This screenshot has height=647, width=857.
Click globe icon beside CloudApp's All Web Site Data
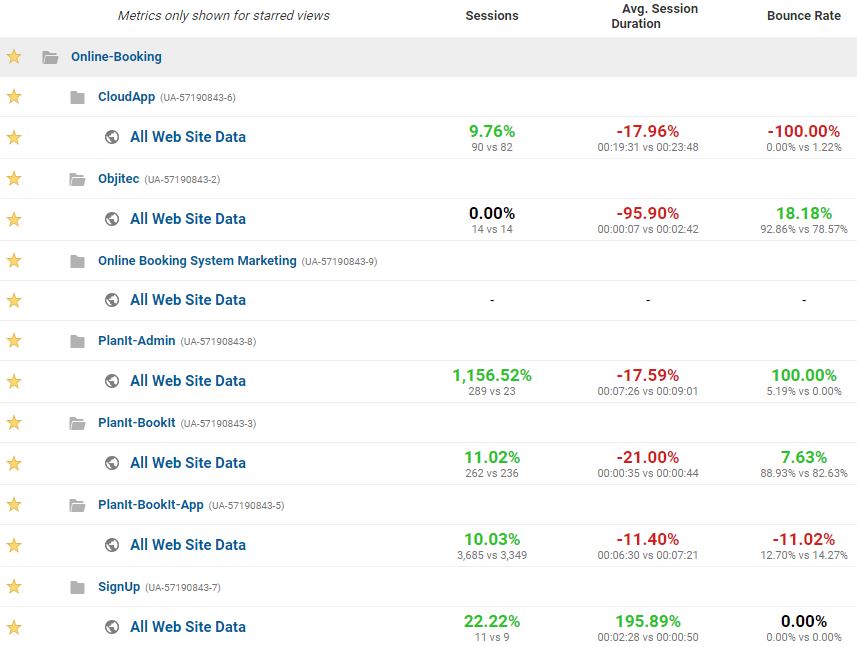click(112, 137)
